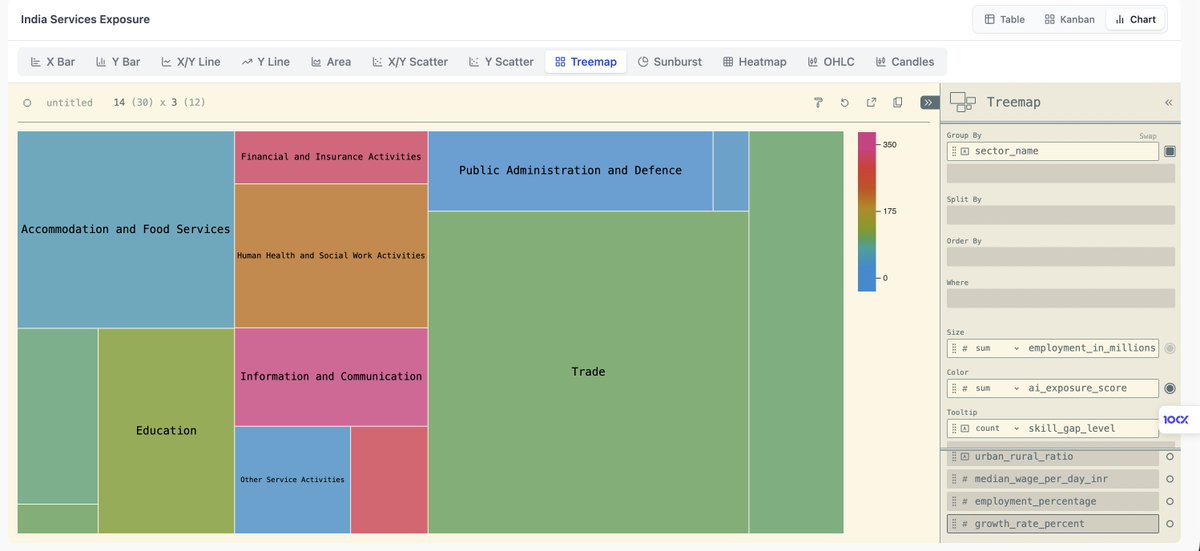Click the empty Order By drop zone
This screenshot has height=551, width=1200.
(x=1061, y=257)
